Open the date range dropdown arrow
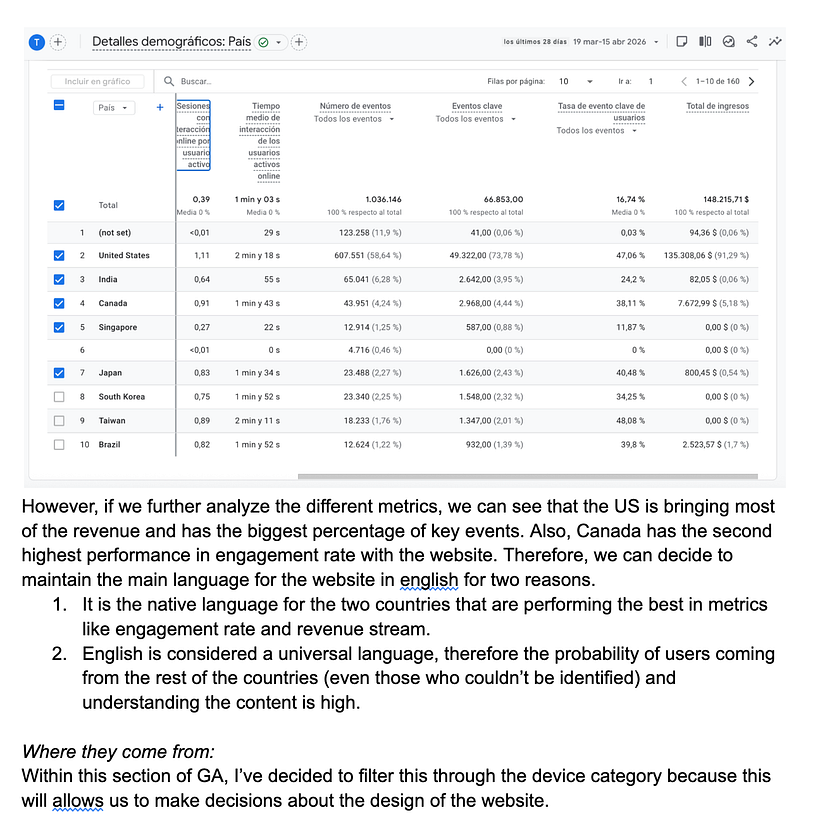Viewport: 820px width, 834px height. pyautogui.click(x=656, y=42)
